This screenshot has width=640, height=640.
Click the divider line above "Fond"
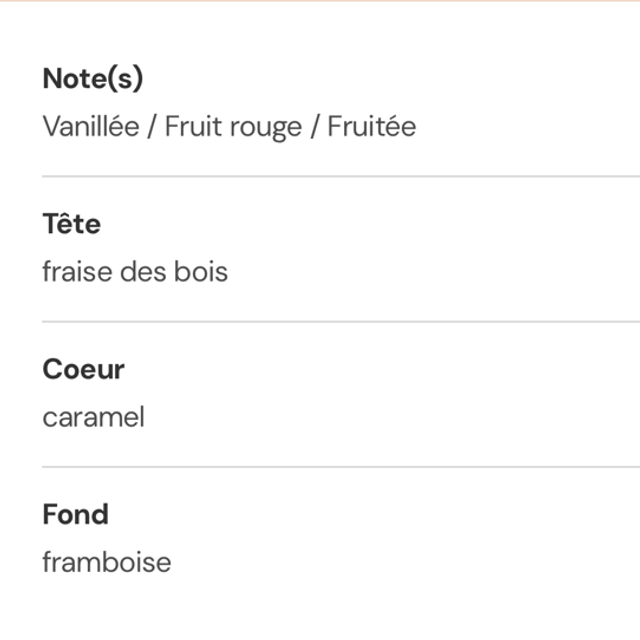[340, 467]
